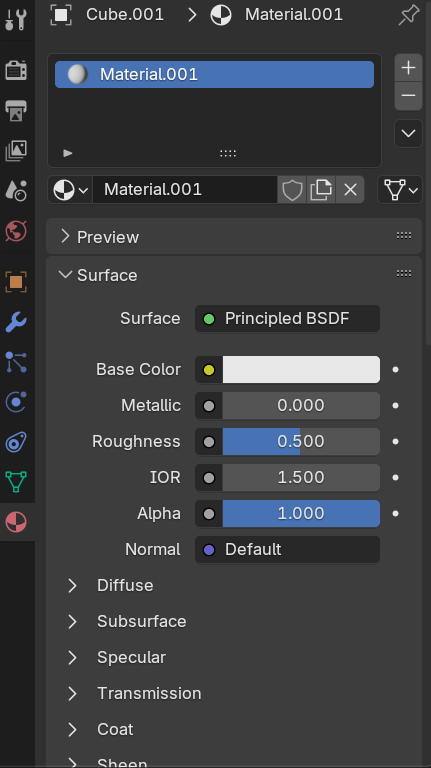431x768 pixels.
Task: Click the Cube.001 object icon in breadcrumb
Action: [x=61, y=15]
